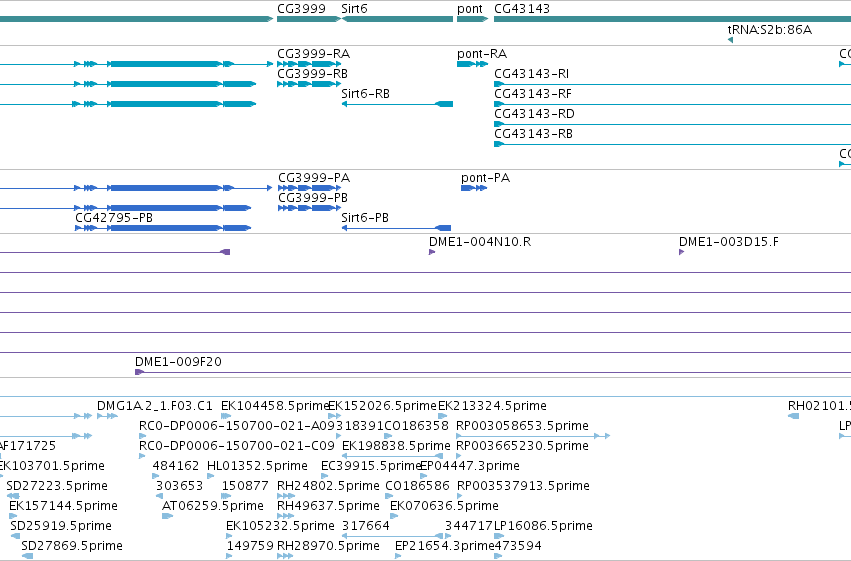Screen dimensions: 851x561
Task: Click the RP003537913.5prime label
Action: 523,486
